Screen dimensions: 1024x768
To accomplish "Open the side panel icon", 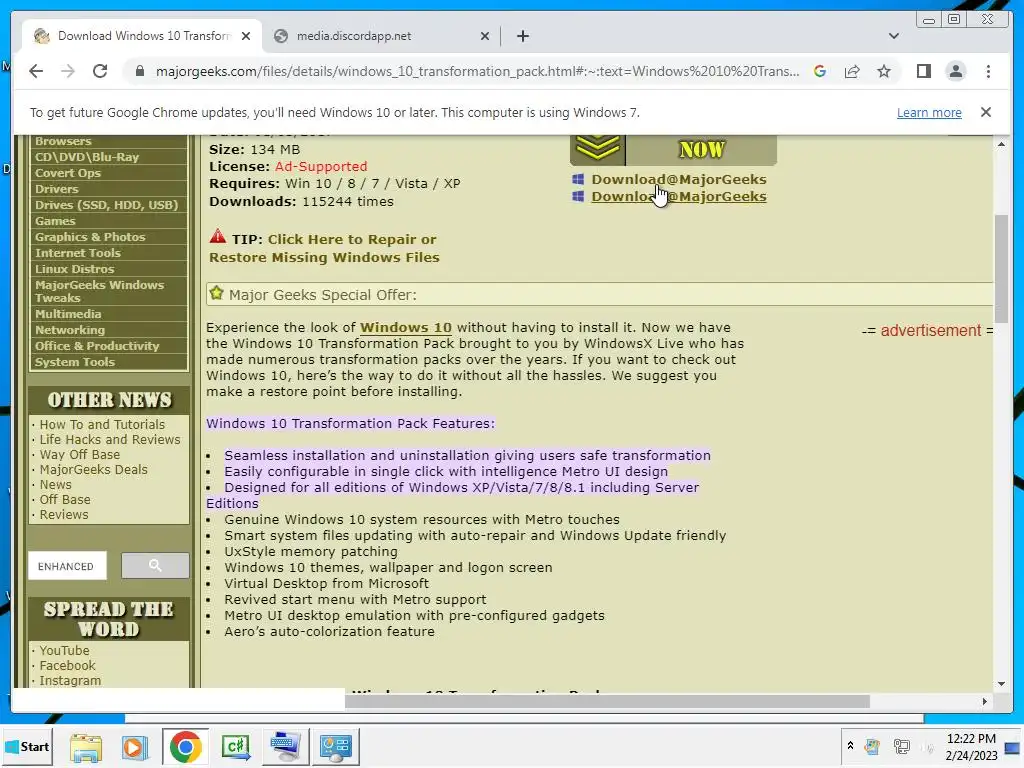I will point(923,71).
